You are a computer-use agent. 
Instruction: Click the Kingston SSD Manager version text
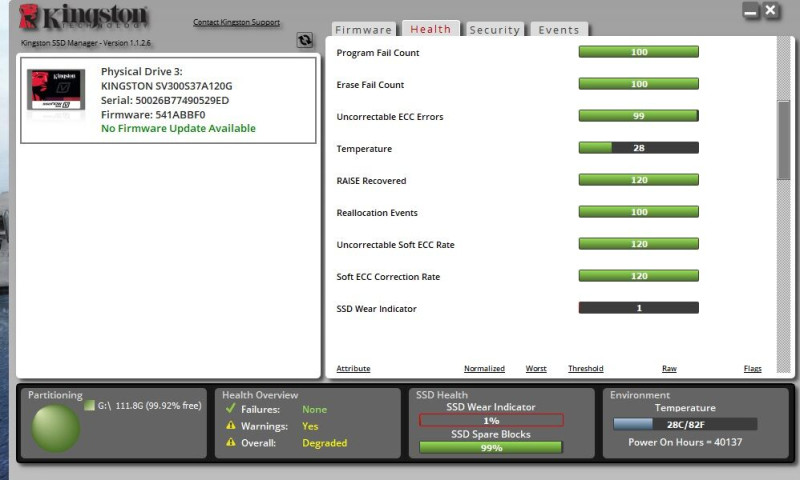tap(86, 43)
